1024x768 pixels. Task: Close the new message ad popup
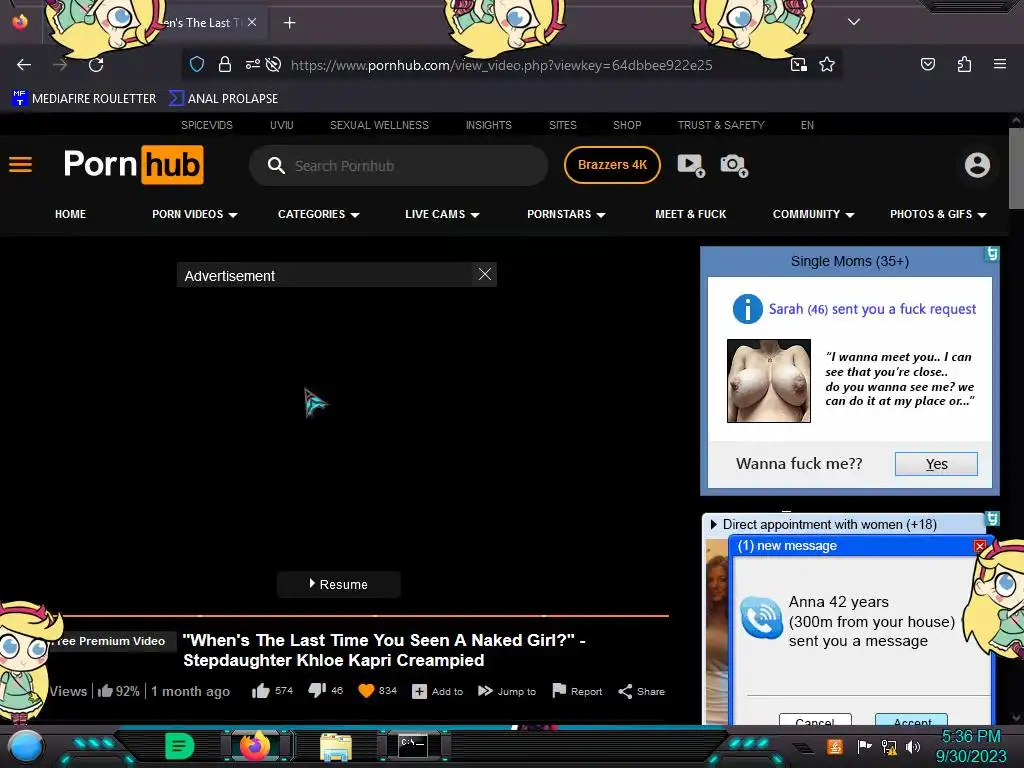979,546
